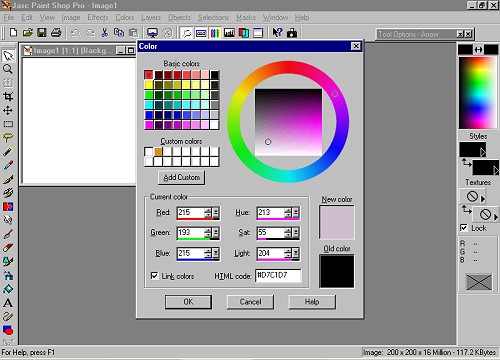This screenshot has width=500, height=360.
Task: Click the context Help arrow-question icon
Action: tap(277, 33)
